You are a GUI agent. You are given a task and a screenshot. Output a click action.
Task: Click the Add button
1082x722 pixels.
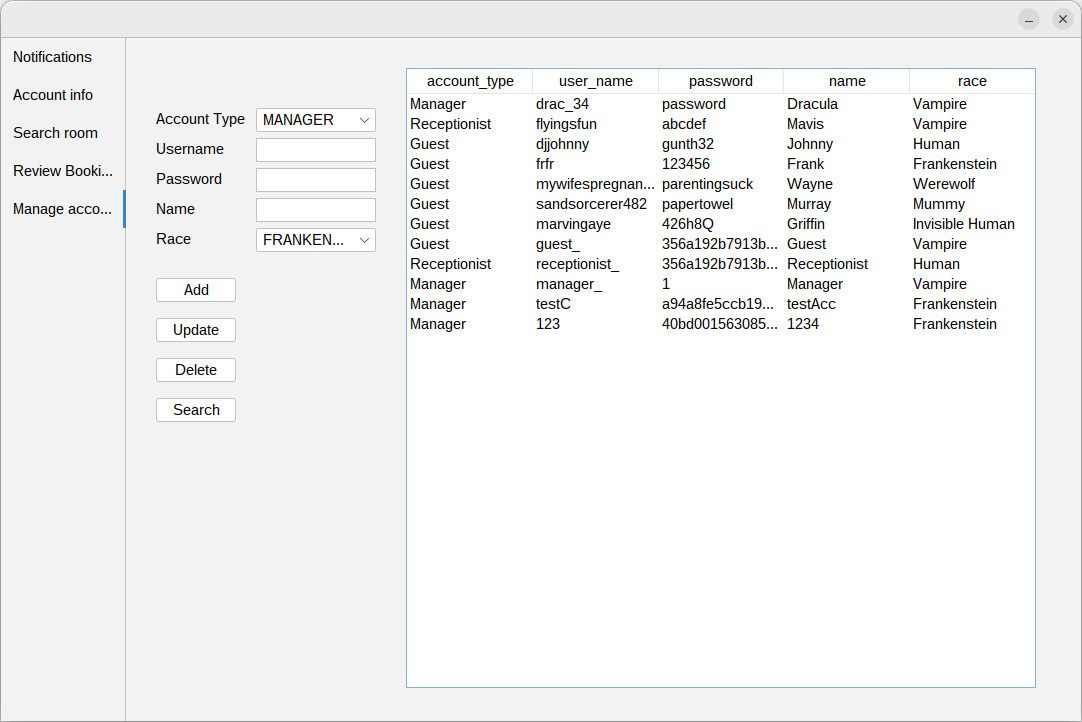[195, 289]
